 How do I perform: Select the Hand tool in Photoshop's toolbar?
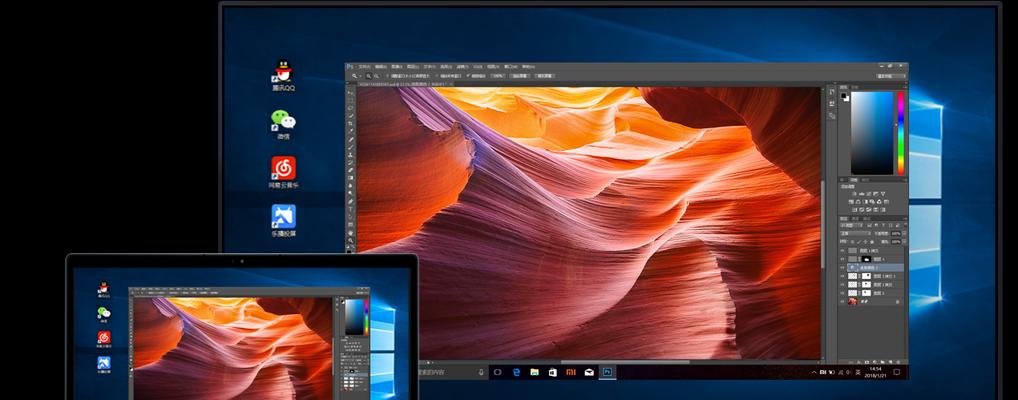351,232
